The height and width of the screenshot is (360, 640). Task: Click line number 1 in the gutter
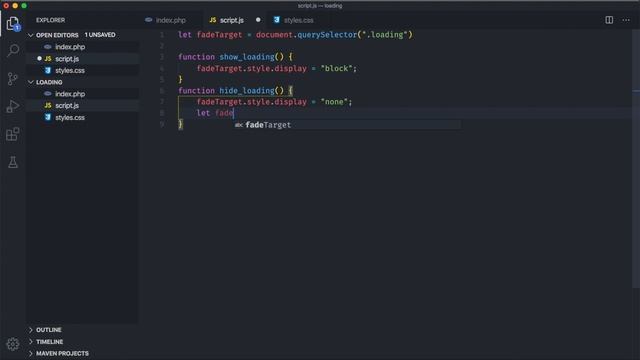pos(162,35)
